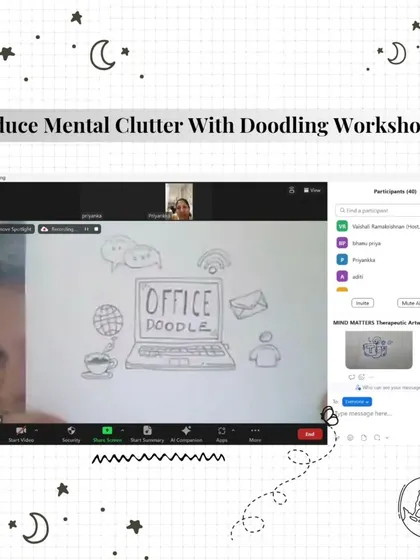
Task: Pause the cloud recording
Action: coord(86,229)
